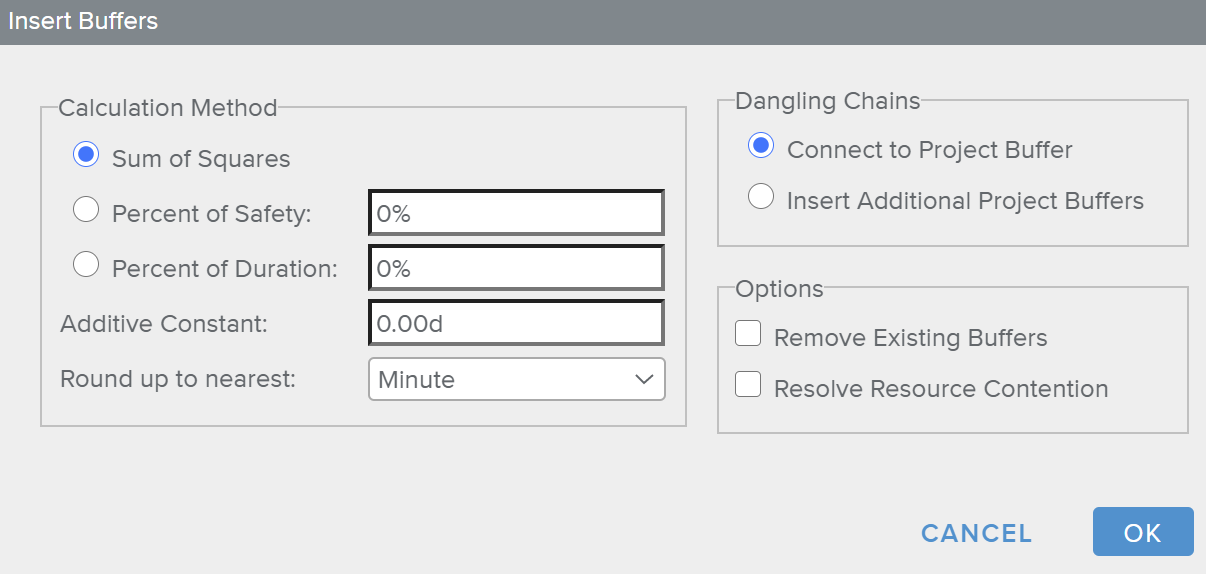Click the Options group heading
Screen dimensions: 1206x574
pos(779,289)
